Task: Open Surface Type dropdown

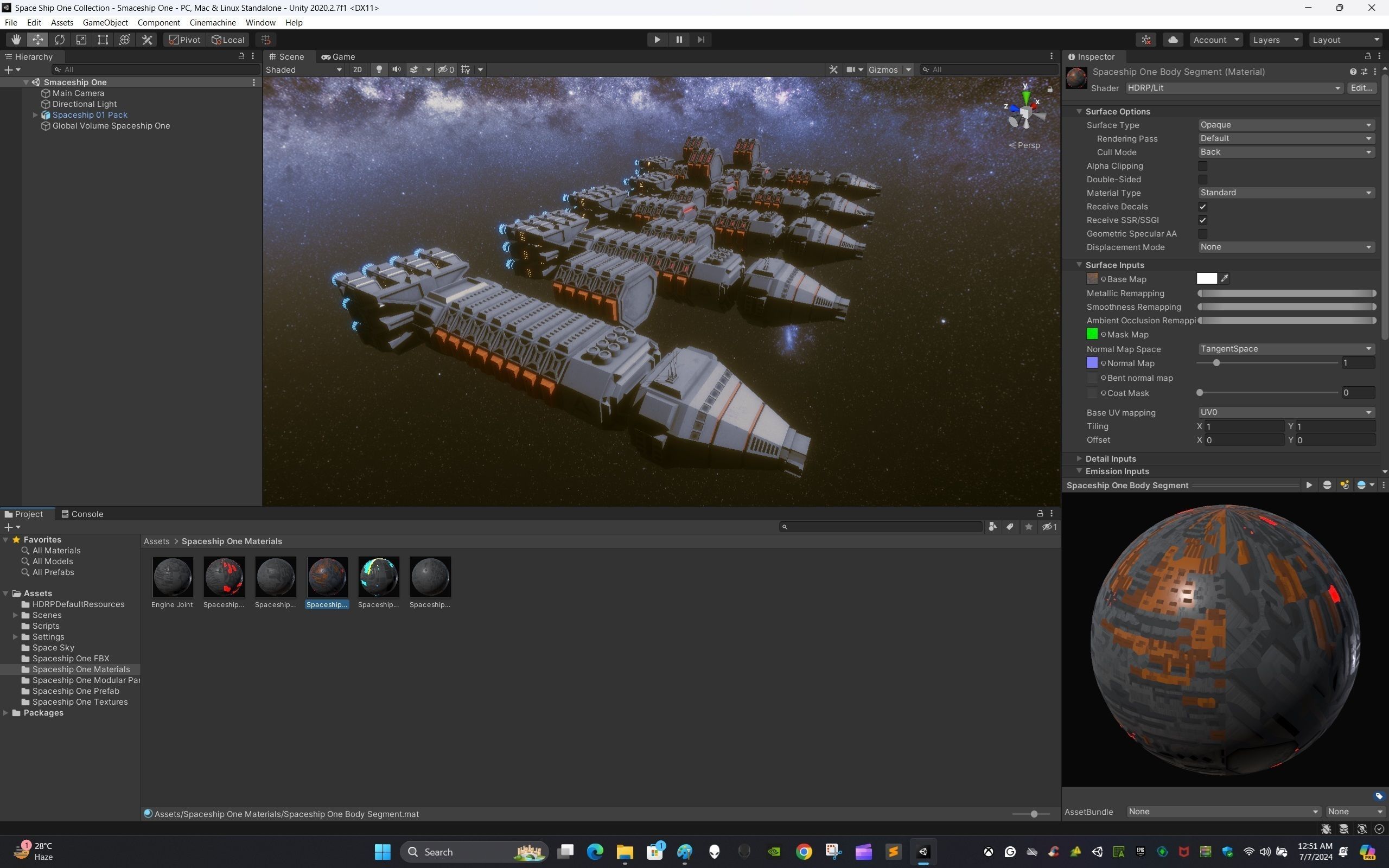Action: click(1286, 125)
